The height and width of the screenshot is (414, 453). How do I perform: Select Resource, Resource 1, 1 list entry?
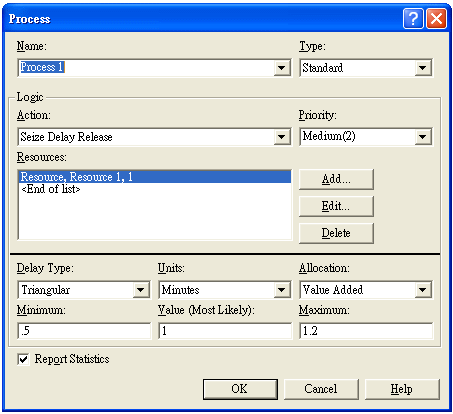click(x=155, y=177)
